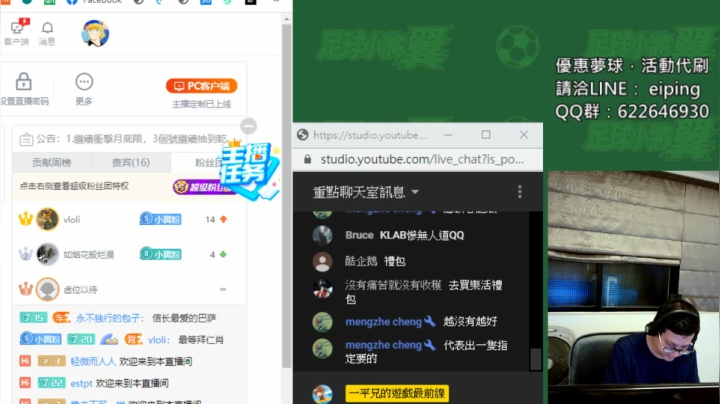
Task: Click username estpt in chat
Action: [x=81, y=383]
